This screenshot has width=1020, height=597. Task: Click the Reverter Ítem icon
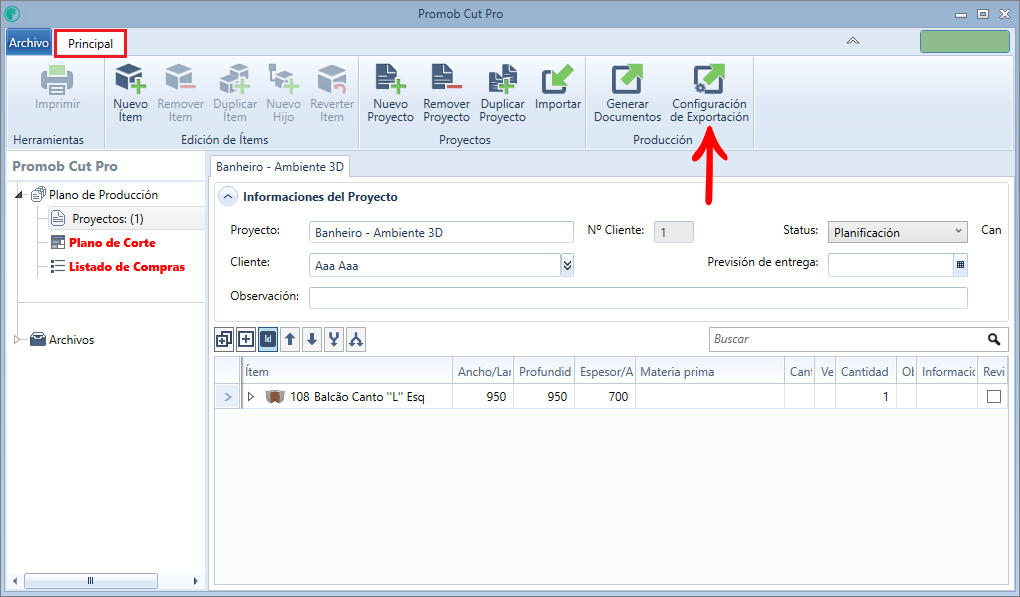[332, 80]
